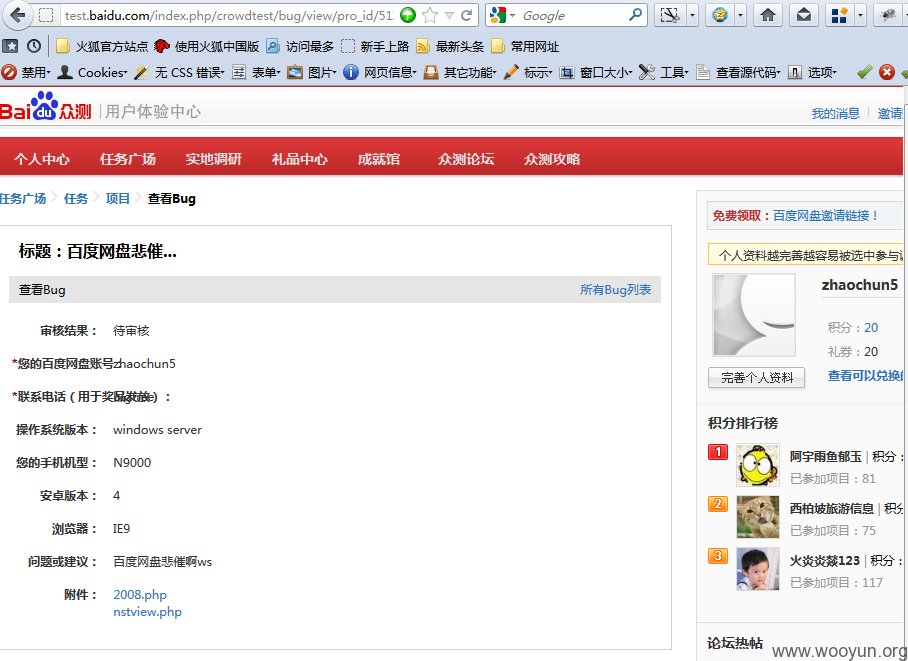
Task: Go to 成就馆 tab
Action: point(379,159)
